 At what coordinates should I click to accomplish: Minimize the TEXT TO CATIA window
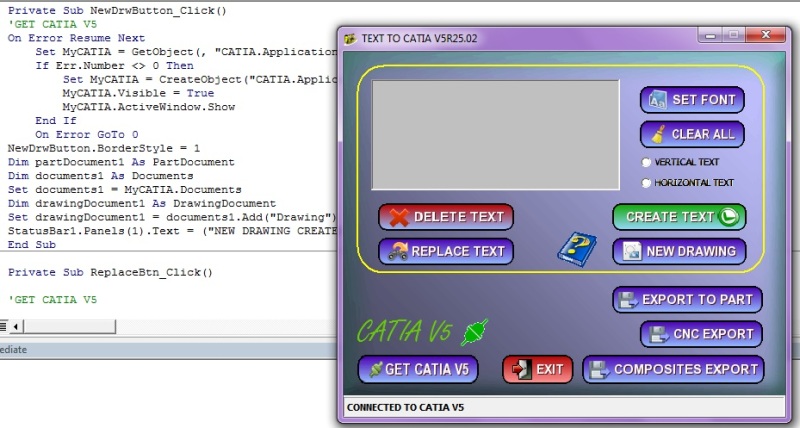710,35
